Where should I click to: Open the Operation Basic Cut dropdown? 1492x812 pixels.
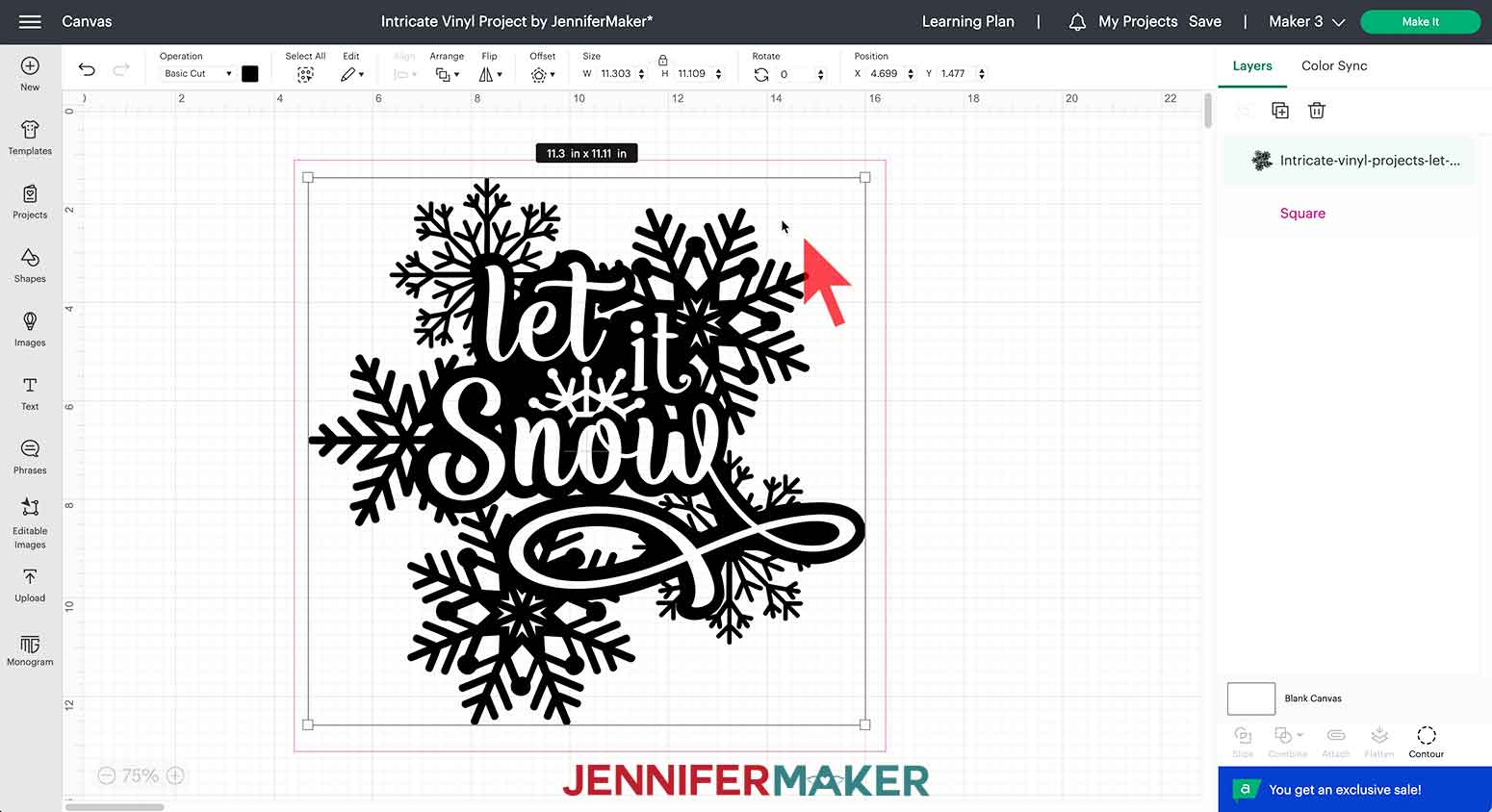click(197, 73)
